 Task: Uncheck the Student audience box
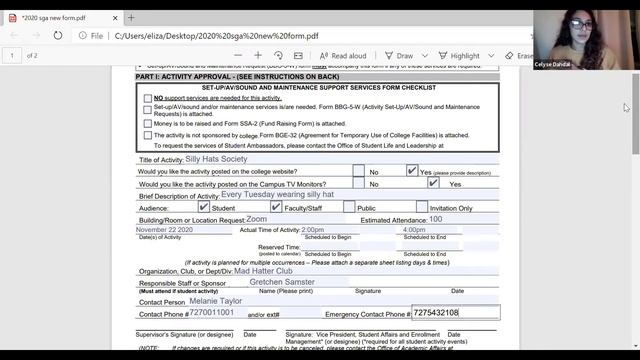(204, 207)
